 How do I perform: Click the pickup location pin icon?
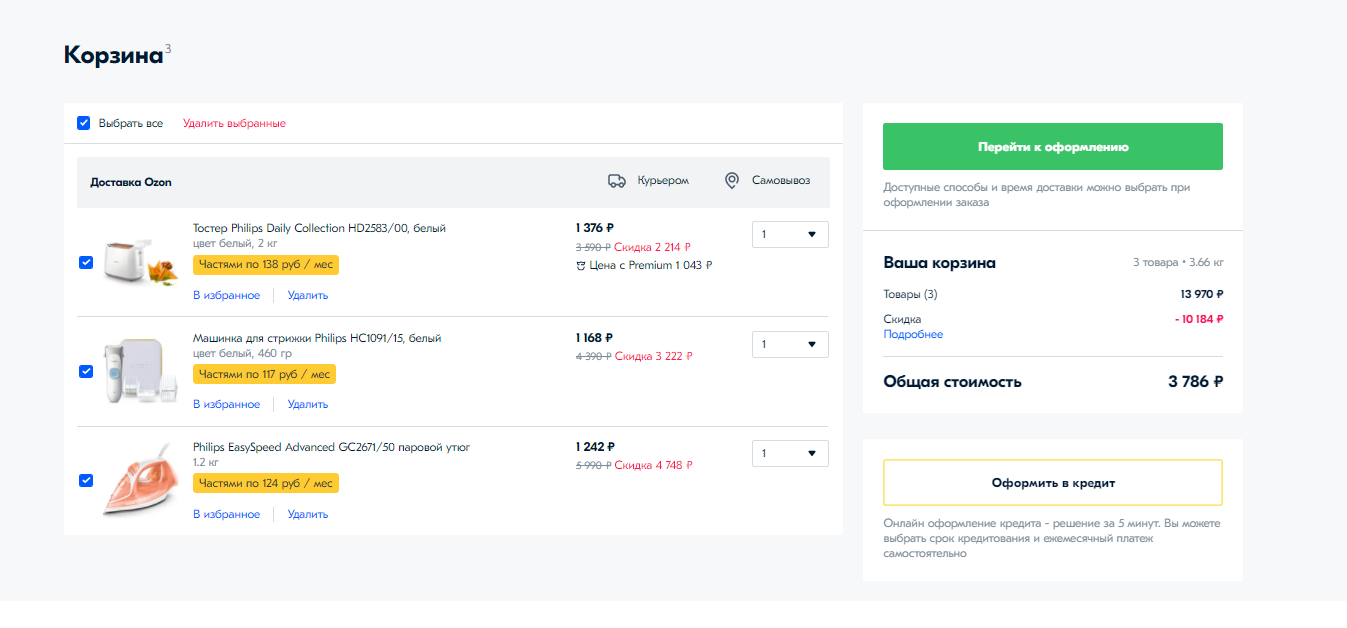[x=732, y=181]
